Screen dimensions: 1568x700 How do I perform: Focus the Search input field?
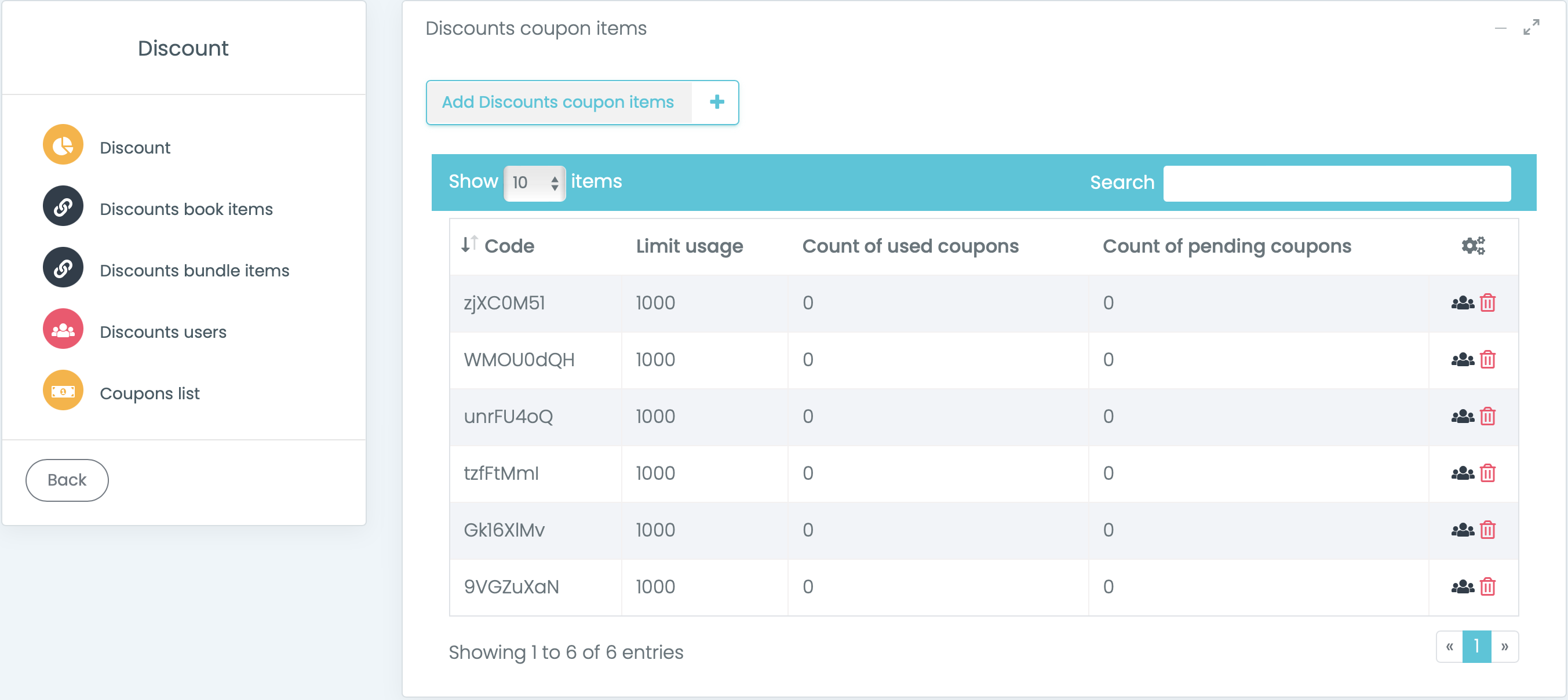click(x=1336, y=183)
